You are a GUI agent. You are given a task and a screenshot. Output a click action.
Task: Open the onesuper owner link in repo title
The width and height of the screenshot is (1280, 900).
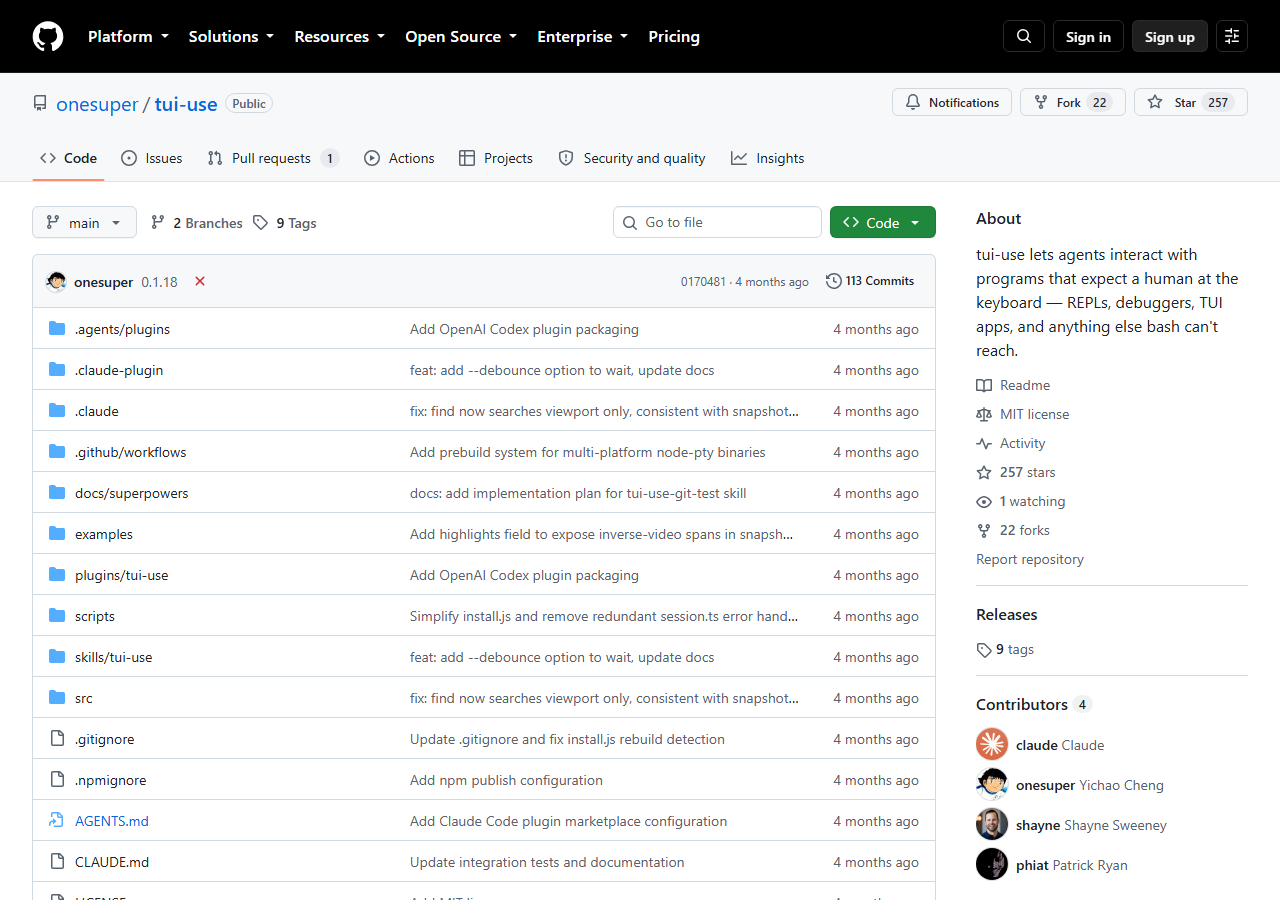tap(97, 104)
